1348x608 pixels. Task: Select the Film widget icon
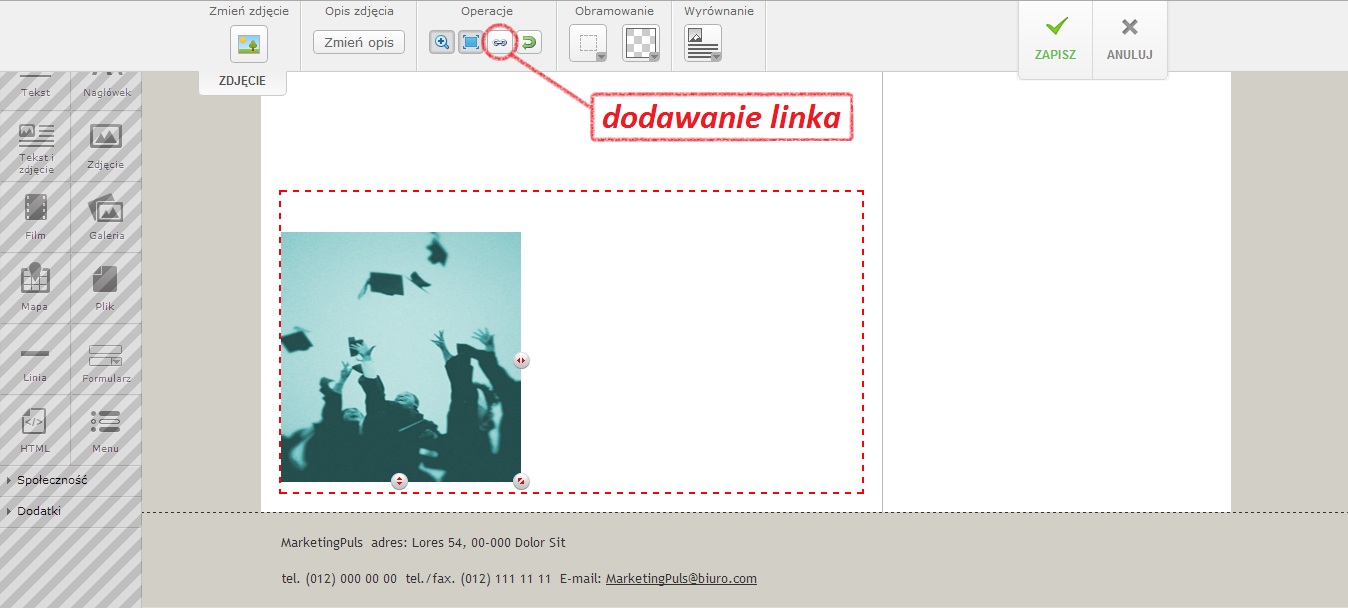(36, 215)
